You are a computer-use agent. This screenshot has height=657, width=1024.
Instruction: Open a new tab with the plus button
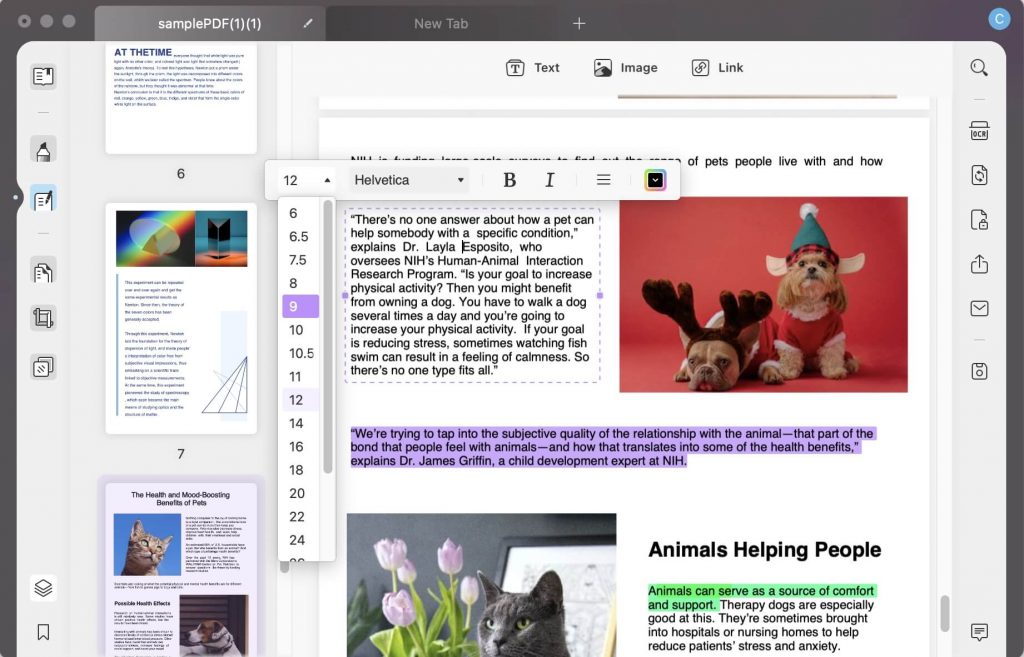click(x=579, y=22)
